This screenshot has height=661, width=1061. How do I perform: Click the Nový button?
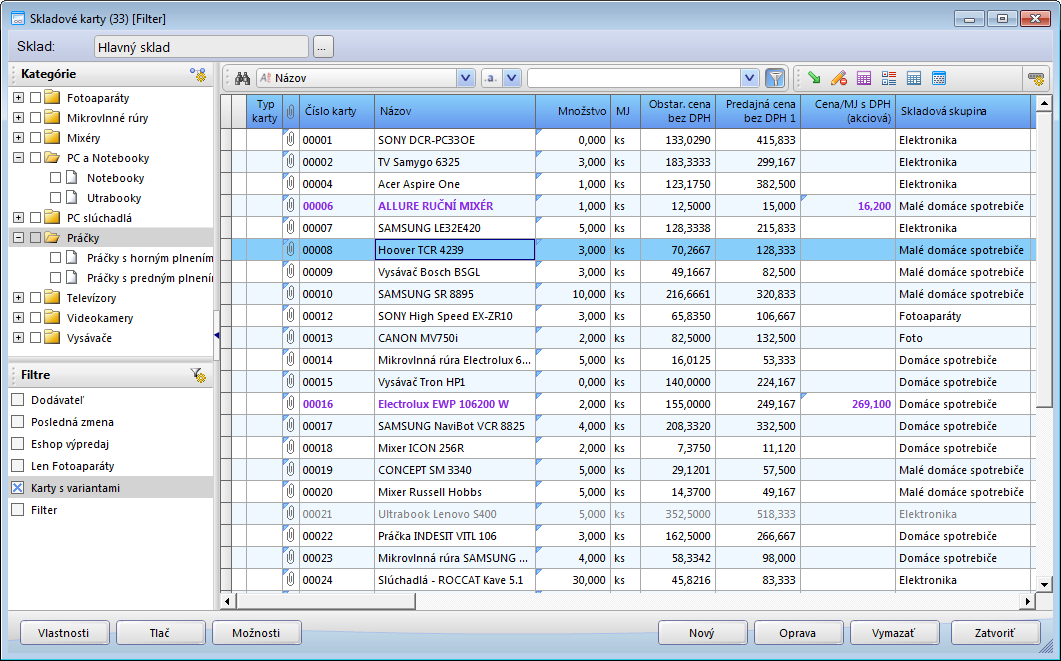702,633
